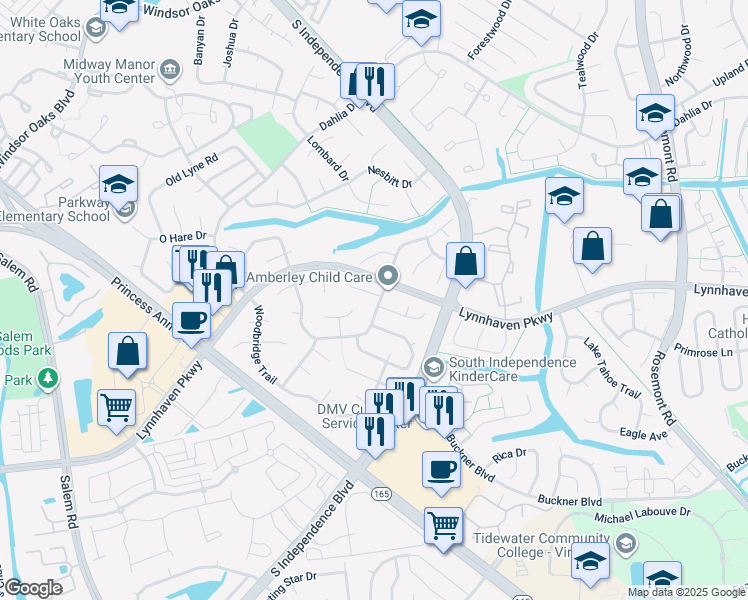The width and height of the screenshot is (748, 600).
Task: Select the Nesbitt Dr street label
Action: (390, 176)
